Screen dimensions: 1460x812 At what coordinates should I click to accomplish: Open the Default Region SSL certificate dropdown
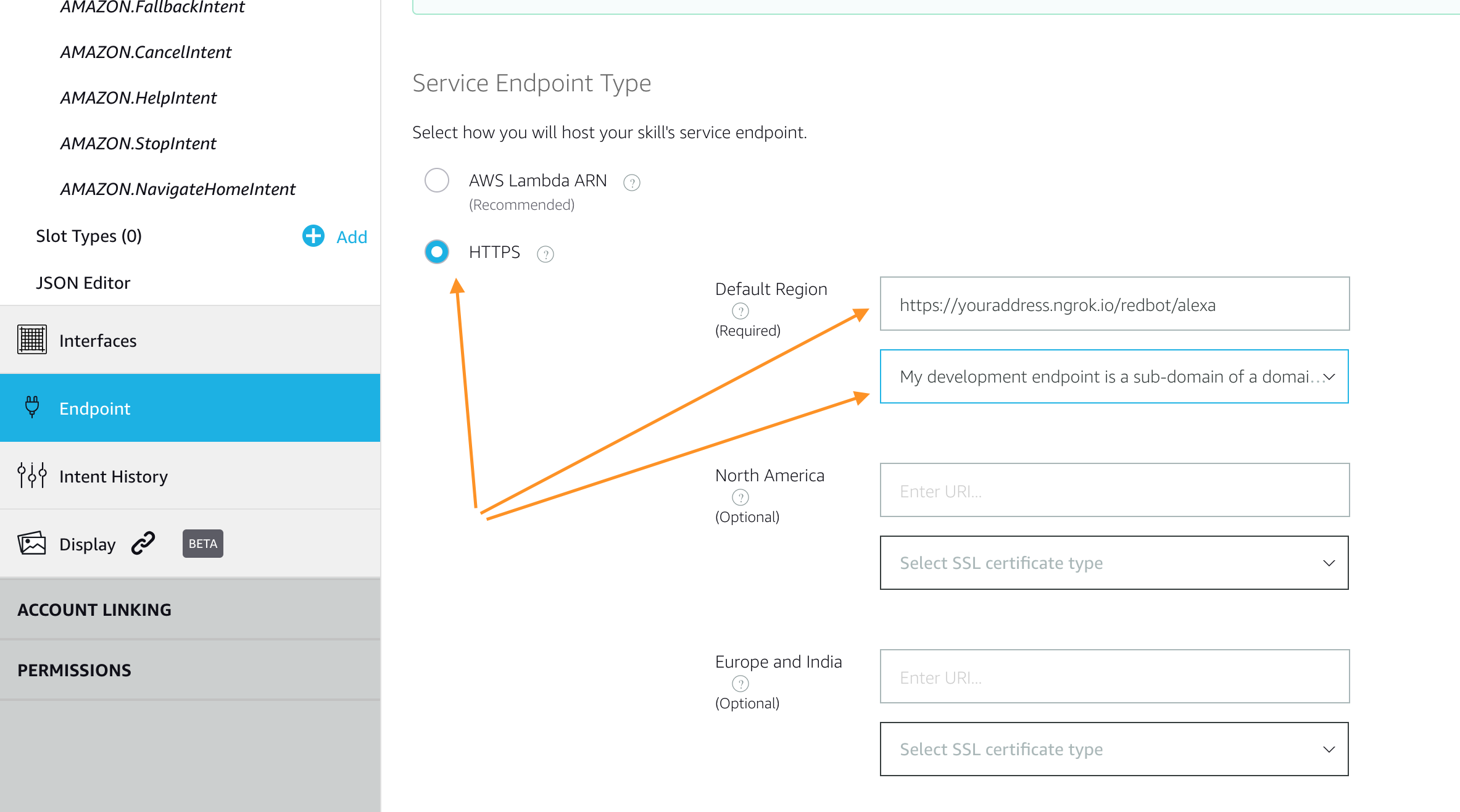pos(1114,376)
